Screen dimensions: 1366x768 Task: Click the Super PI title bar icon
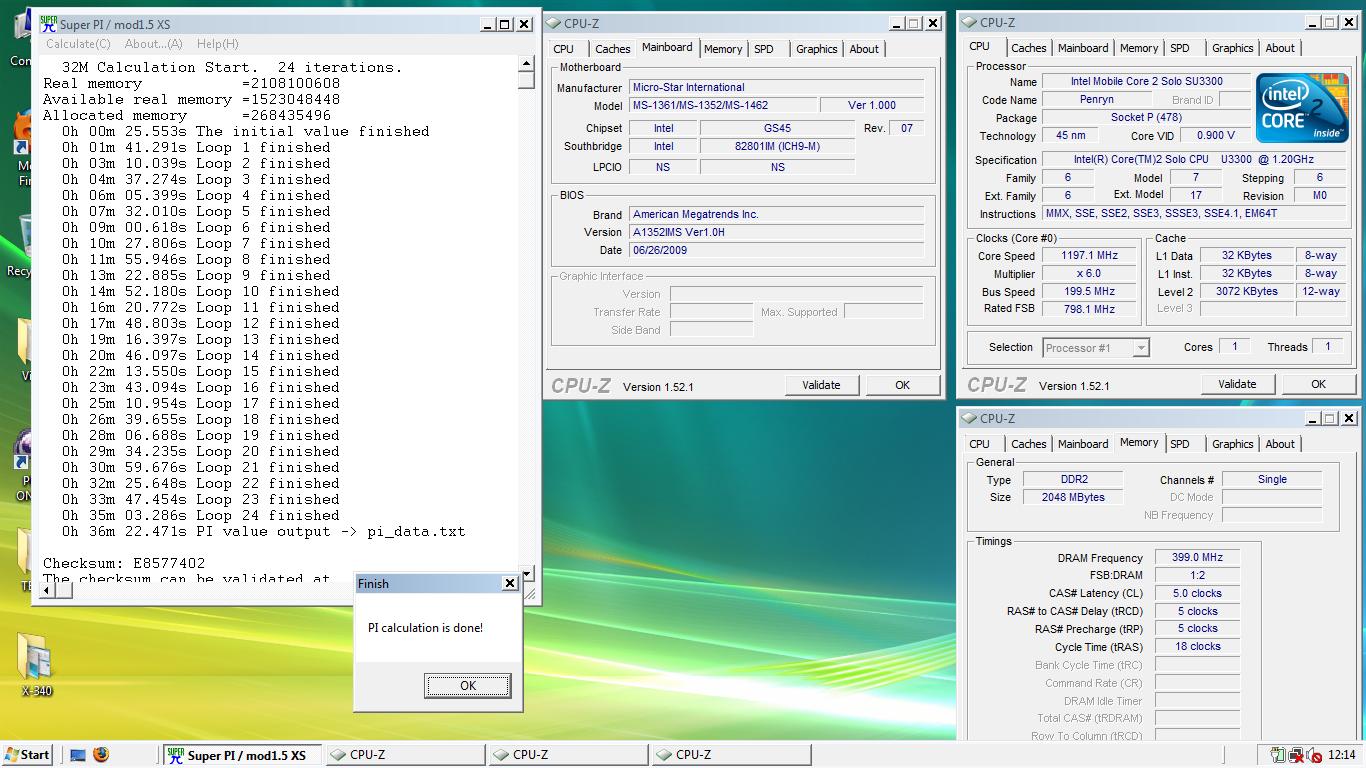[x=48, y=23]
